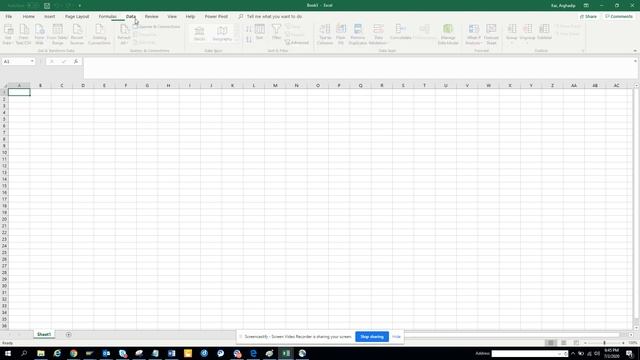Image resolution: width=640 pixels, height=360 pixels.
Task: Open the File tab
Action: [x=9, y=16]
